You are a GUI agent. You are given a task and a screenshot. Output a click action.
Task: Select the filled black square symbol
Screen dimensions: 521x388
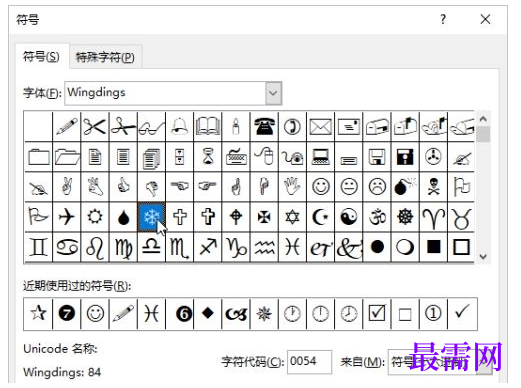(434, 247)
